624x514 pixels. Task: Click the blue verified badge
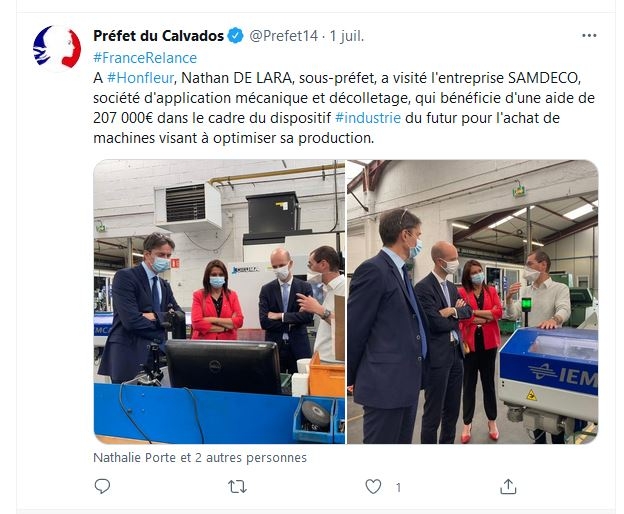(x=235, y=36)
